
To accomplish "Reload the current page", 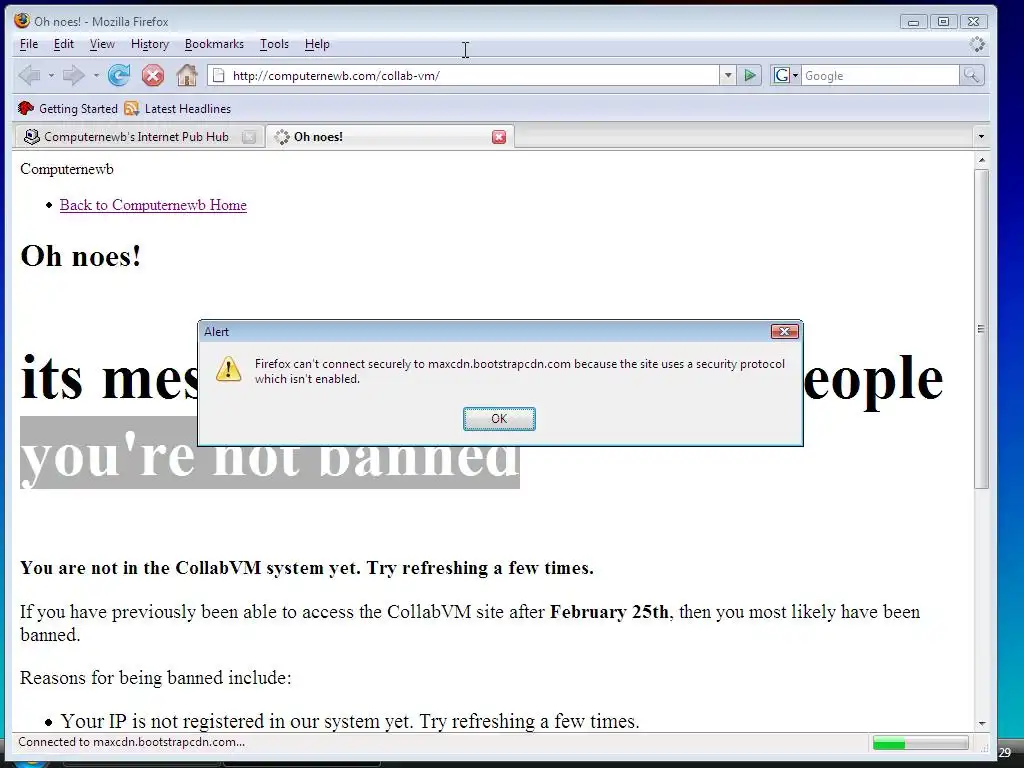I will pyautogui.click(x=119, y=76).
